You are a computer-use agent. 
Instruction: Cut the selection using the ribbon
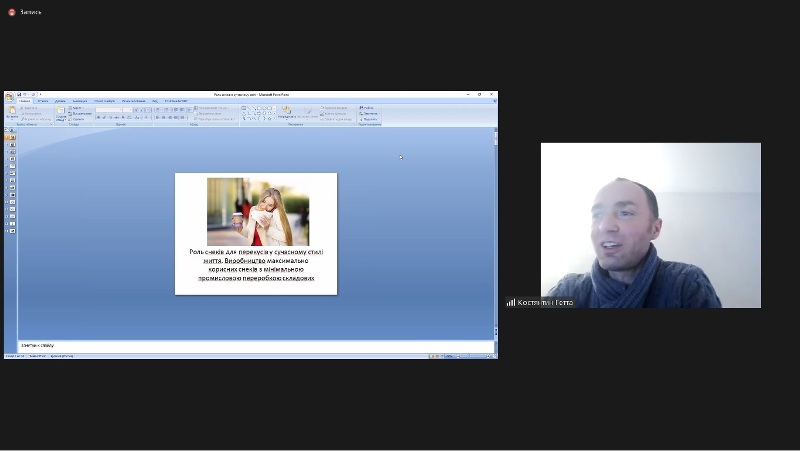pyautogui.click(x=29, y=108)
